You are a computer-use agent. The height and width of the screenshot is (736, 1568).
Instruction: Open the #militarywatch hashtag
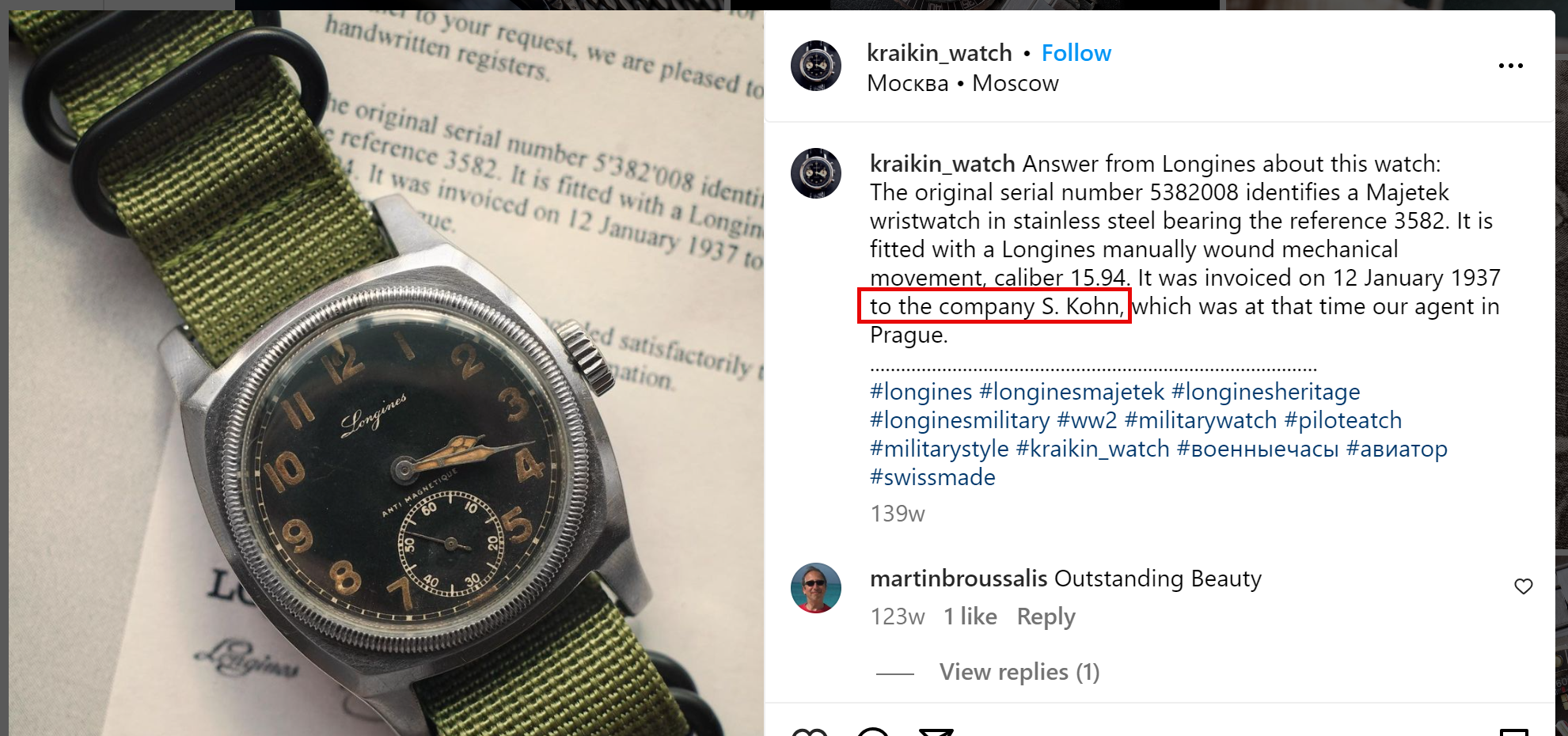1201,420
